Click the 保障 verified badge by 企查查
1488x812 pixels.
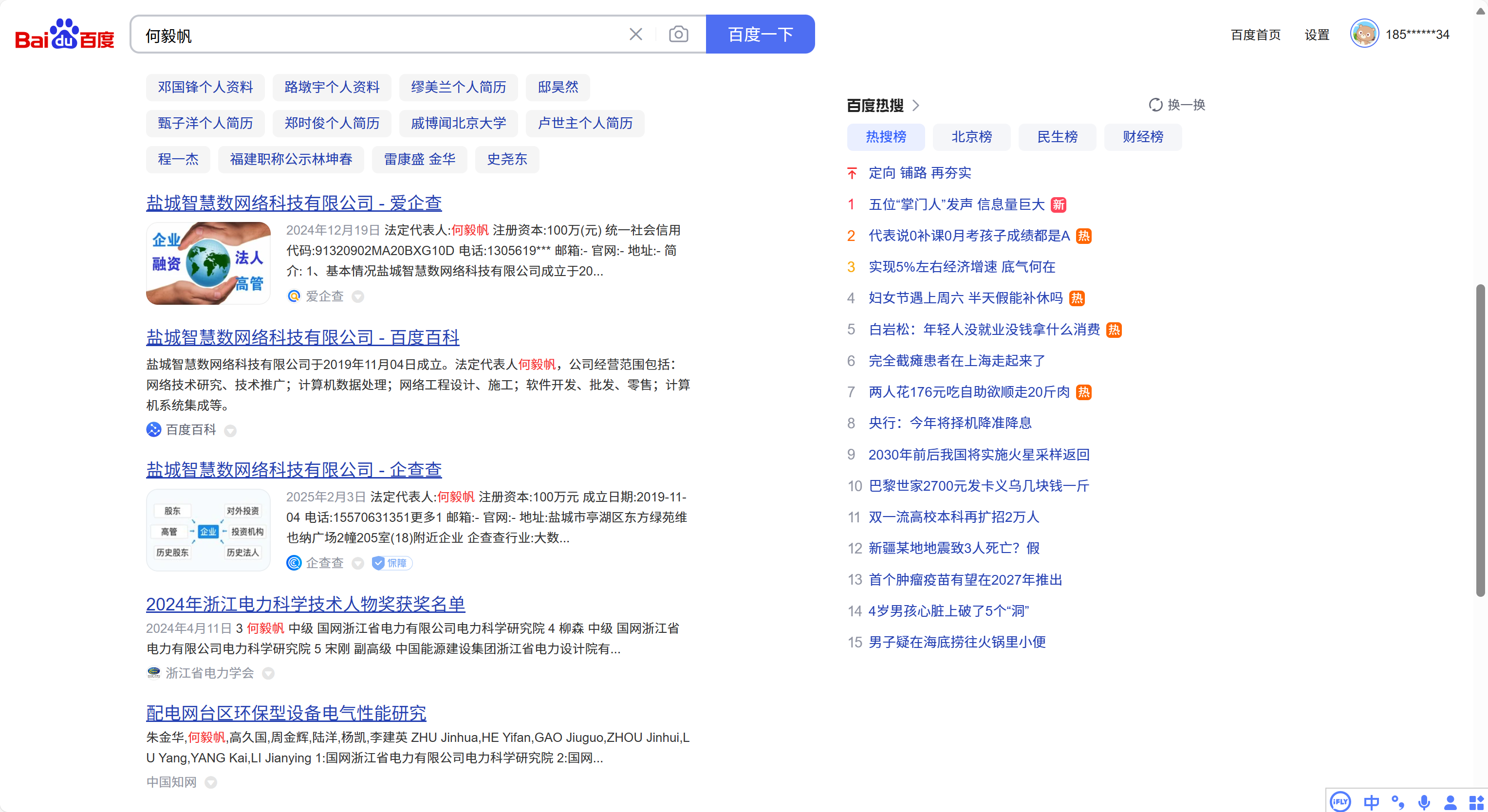(x=391, y=563)
